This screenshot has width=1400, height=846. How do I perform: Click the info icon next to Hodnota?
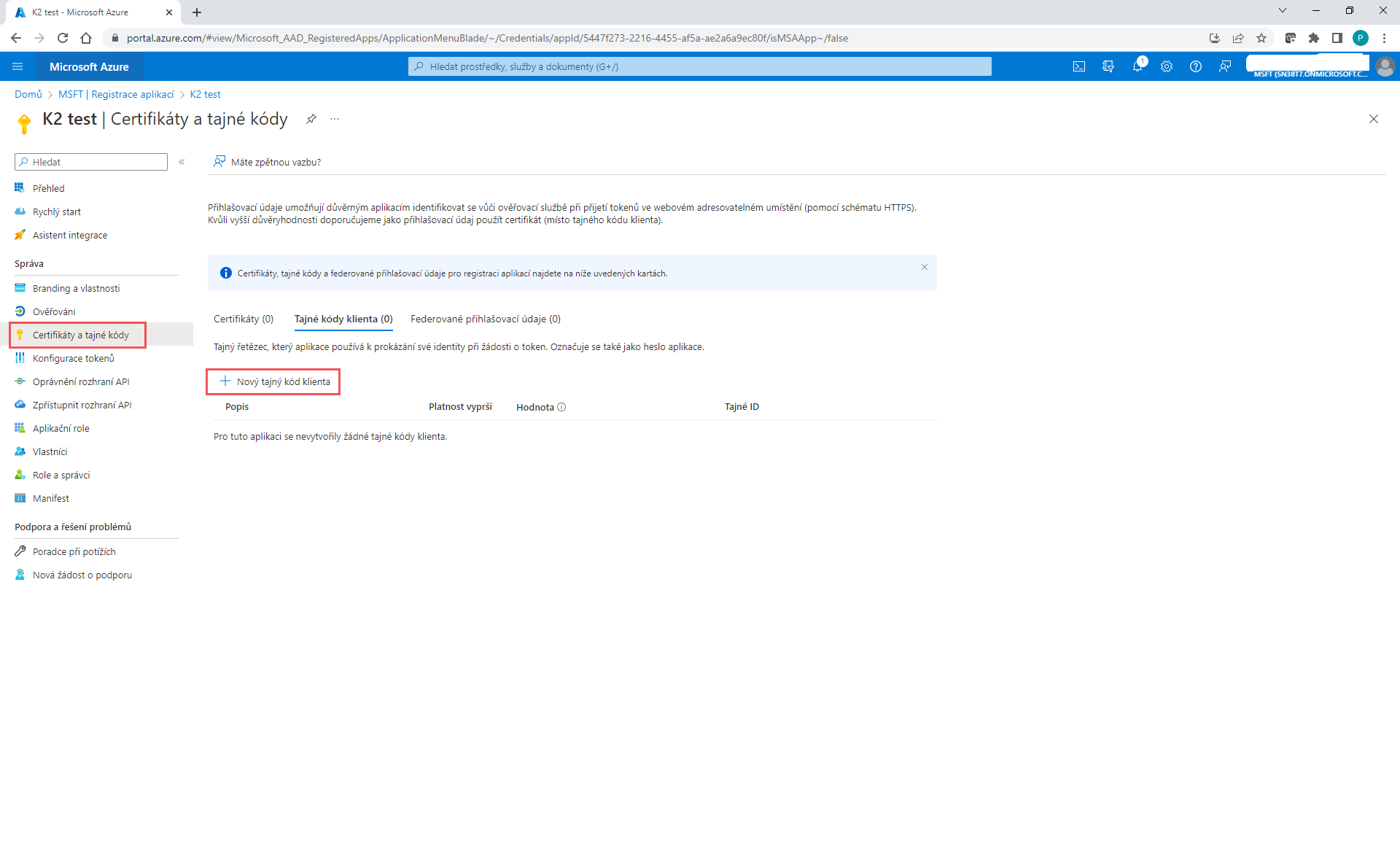(561, 407)
